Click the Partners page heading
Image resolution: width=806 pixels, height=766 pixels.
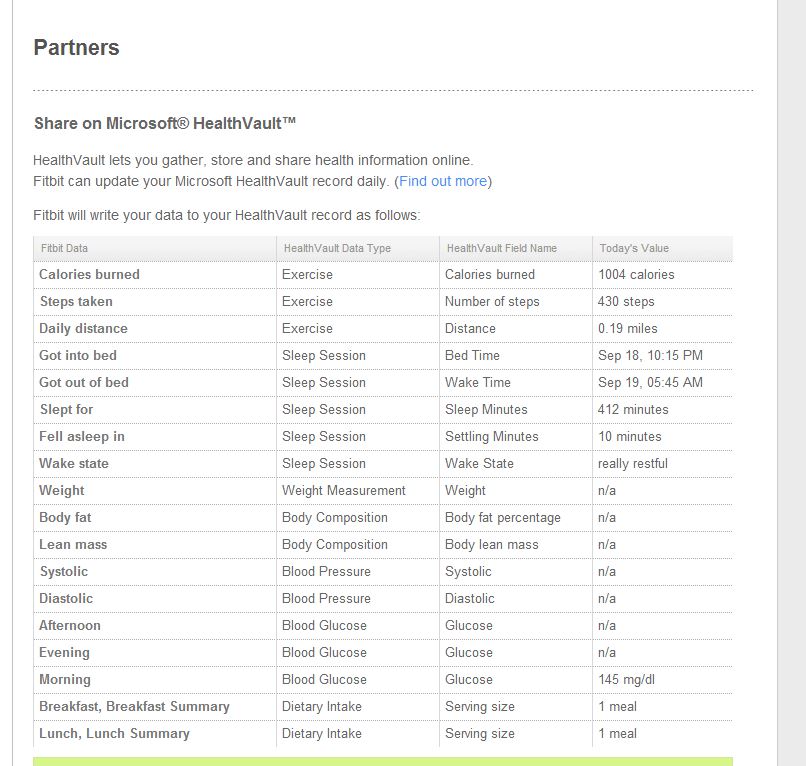76,48
